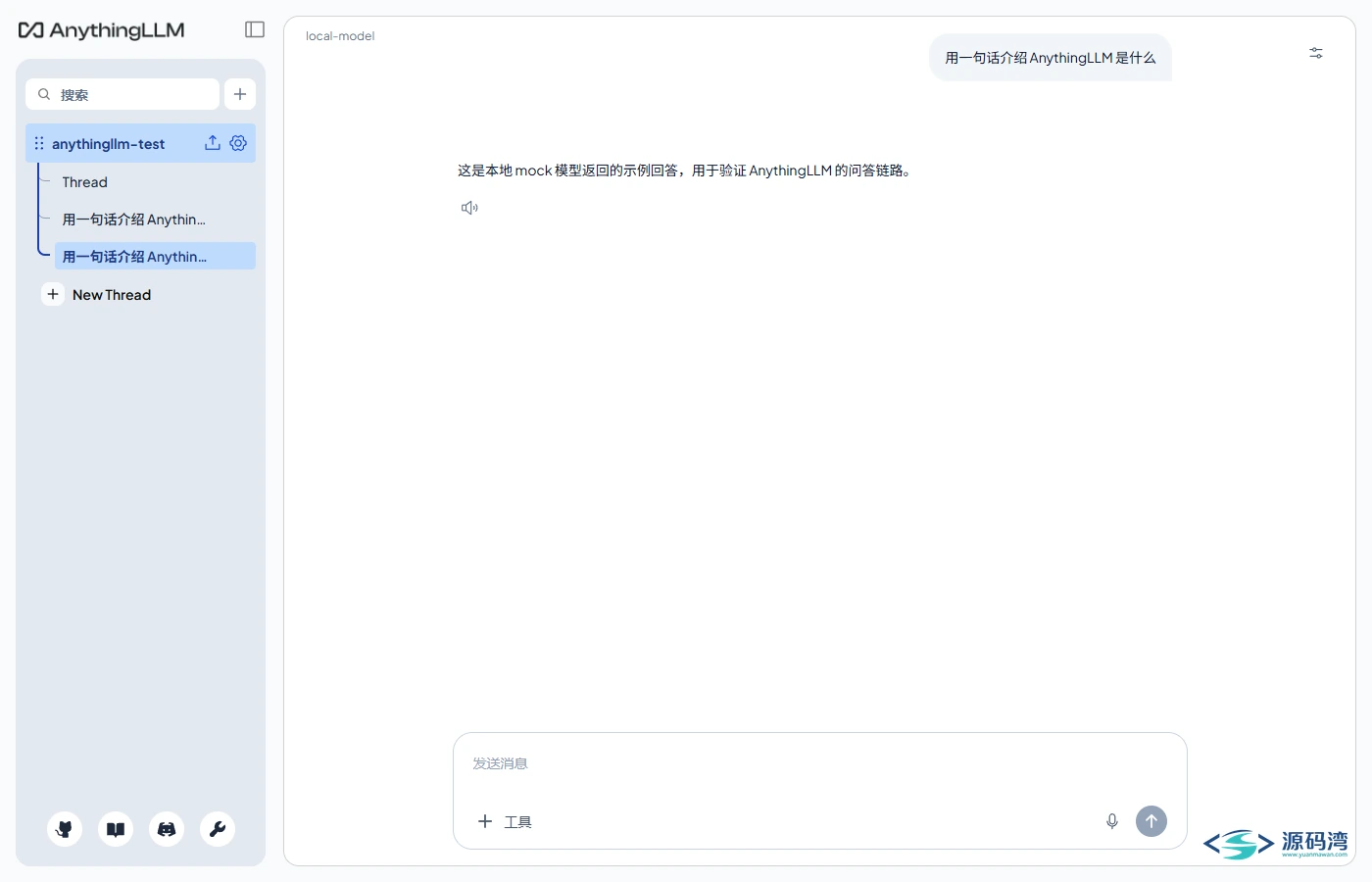
Task: Open instance settings wrench icon
Action: (x=218, y=829)
